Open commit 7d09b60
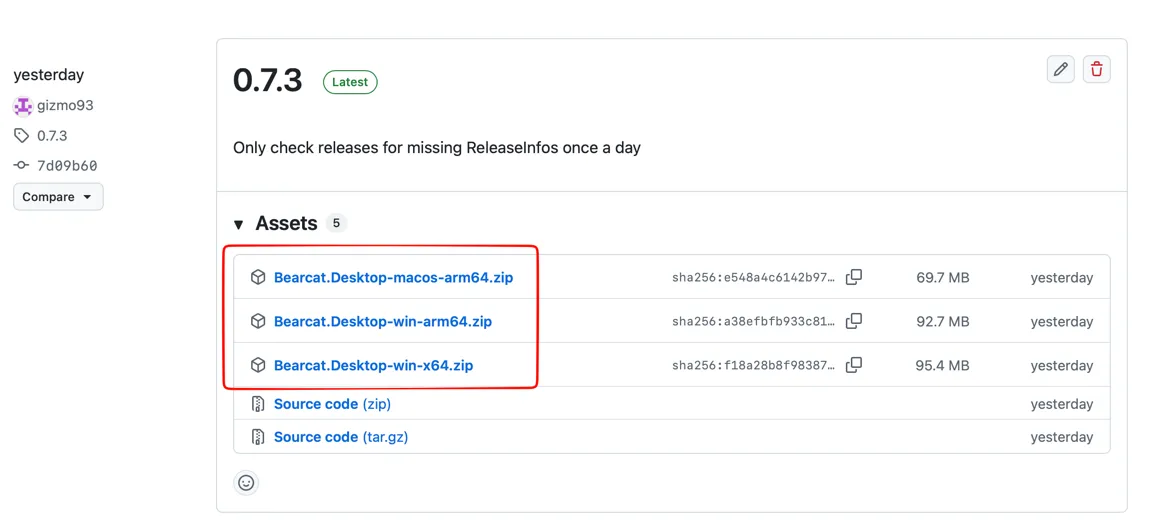Screen dimensions: 1155x526 pos(67,166)
